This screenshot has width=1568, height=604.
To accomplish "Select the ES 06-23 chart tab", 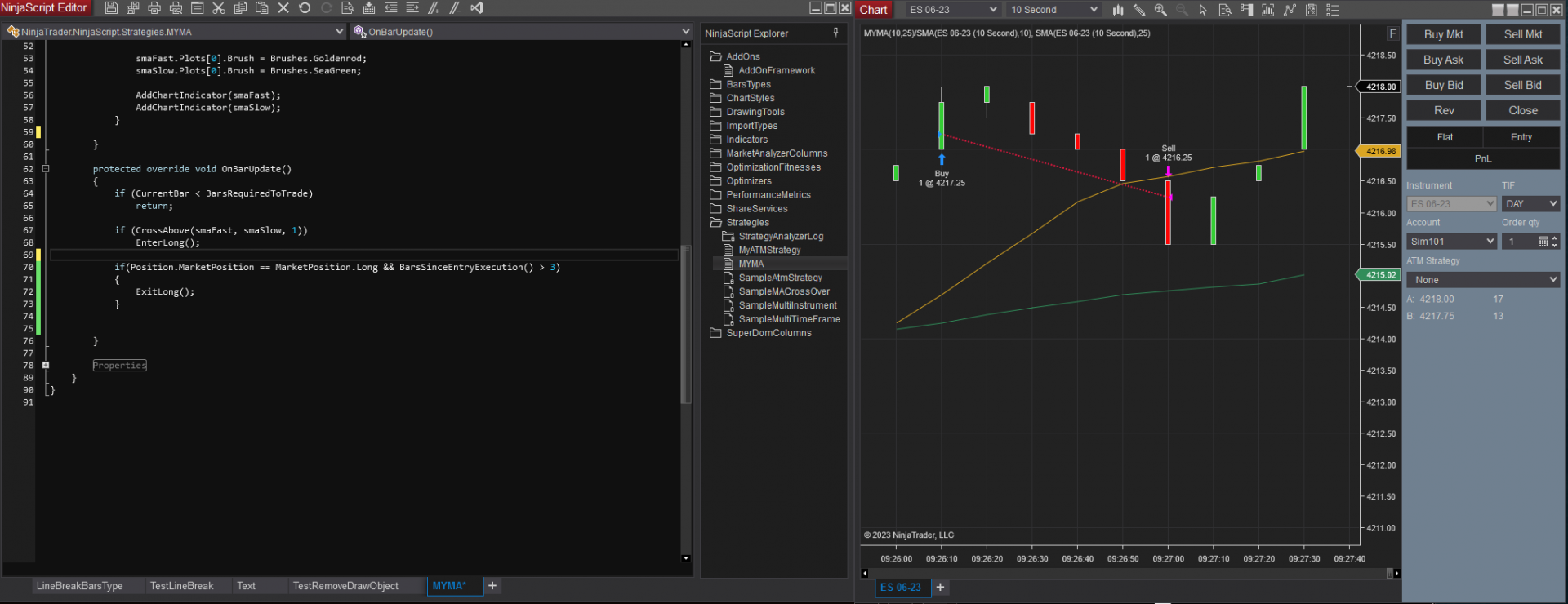I will coord(901,588).
